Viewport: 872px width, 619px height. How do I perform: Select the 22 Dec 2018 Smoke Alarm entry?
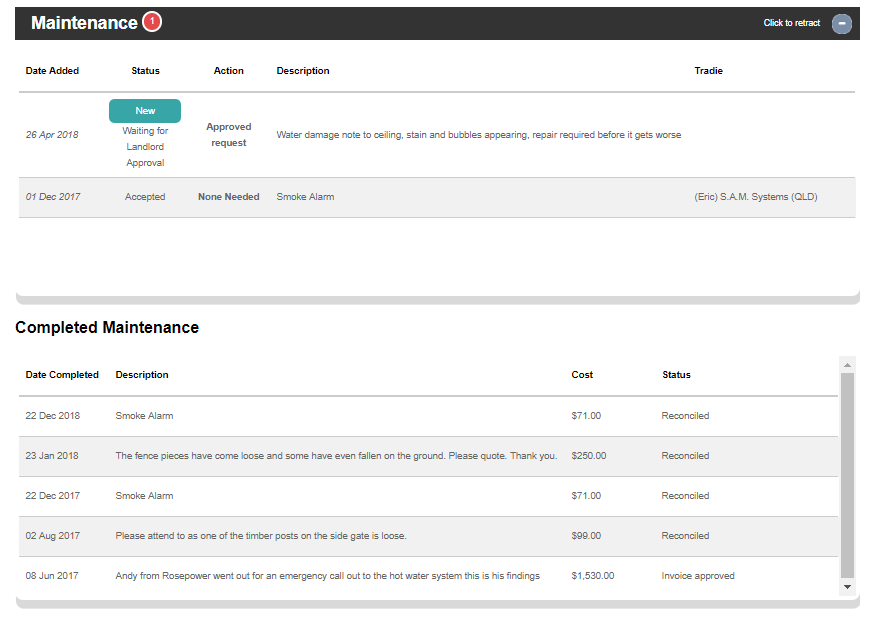click(x=428, y=416)
